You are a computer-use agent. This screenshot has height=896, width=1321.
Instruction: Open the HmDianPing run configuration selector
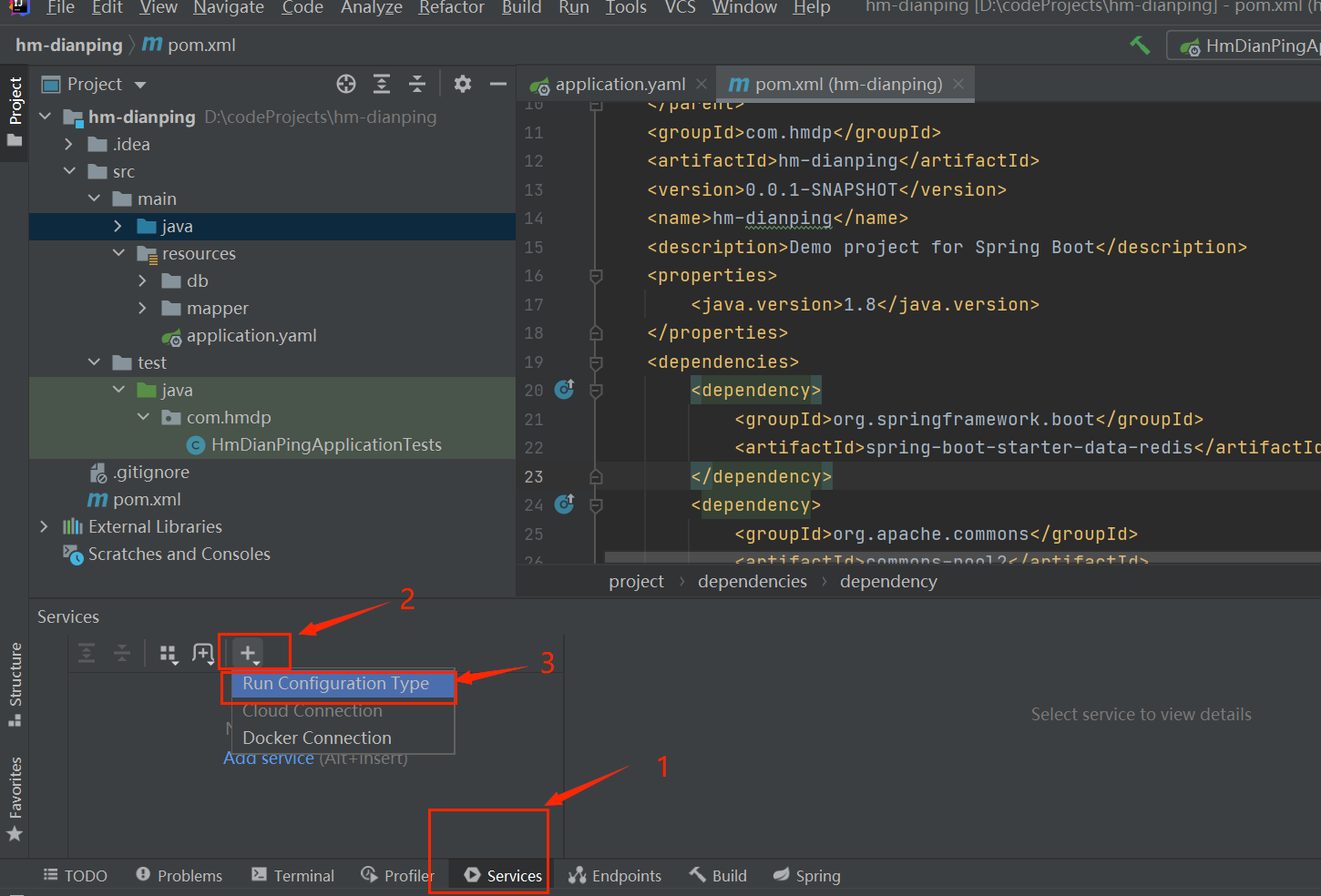1246,46
